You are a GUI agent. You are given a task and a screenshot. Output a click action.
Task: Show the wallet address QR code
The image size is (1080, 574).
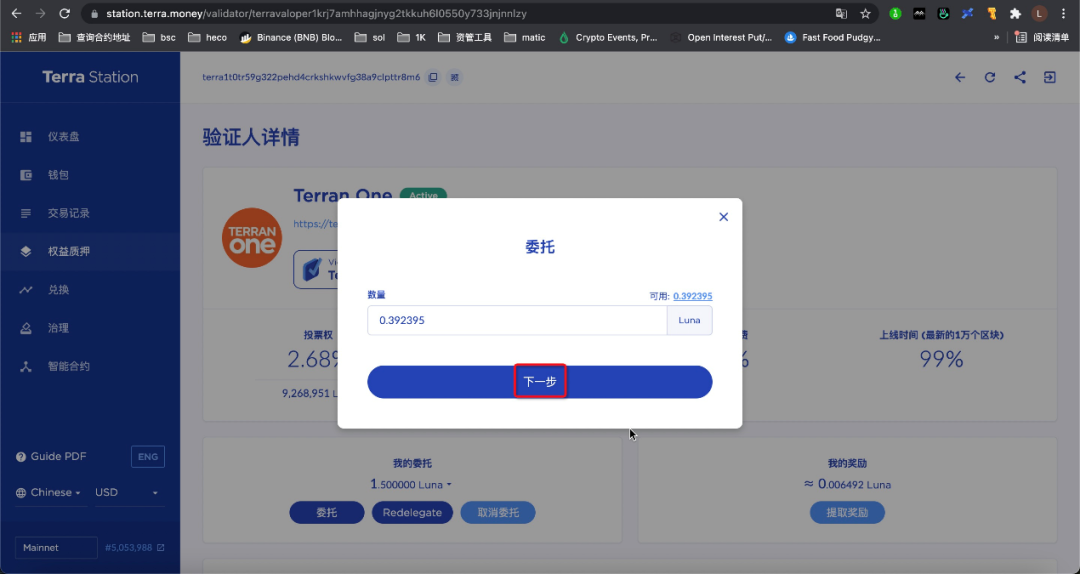(454, 77)
